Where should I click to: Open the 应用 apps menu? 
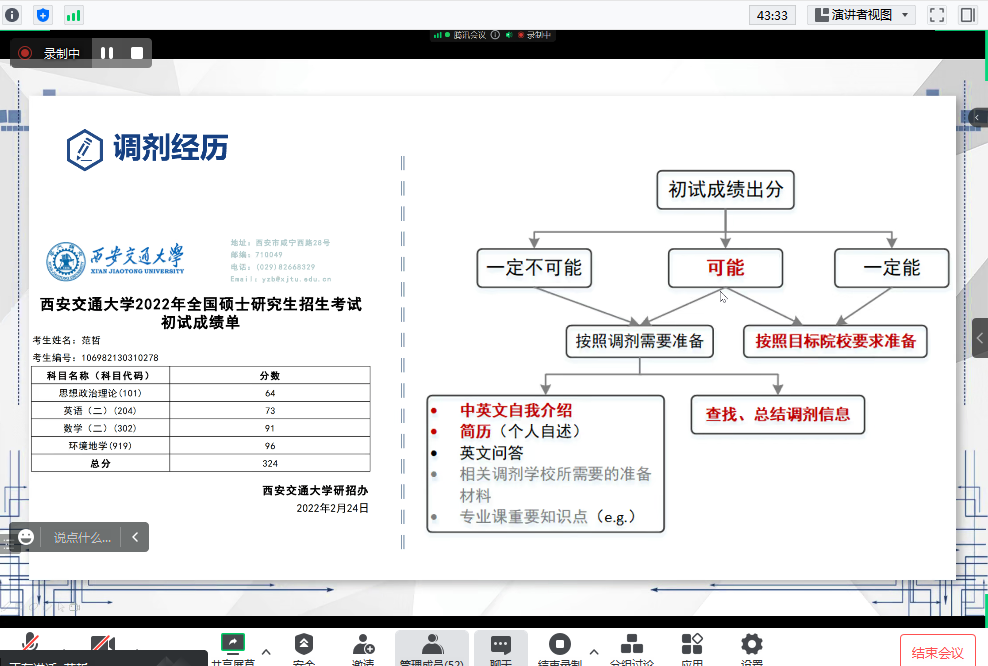point(692,649)
